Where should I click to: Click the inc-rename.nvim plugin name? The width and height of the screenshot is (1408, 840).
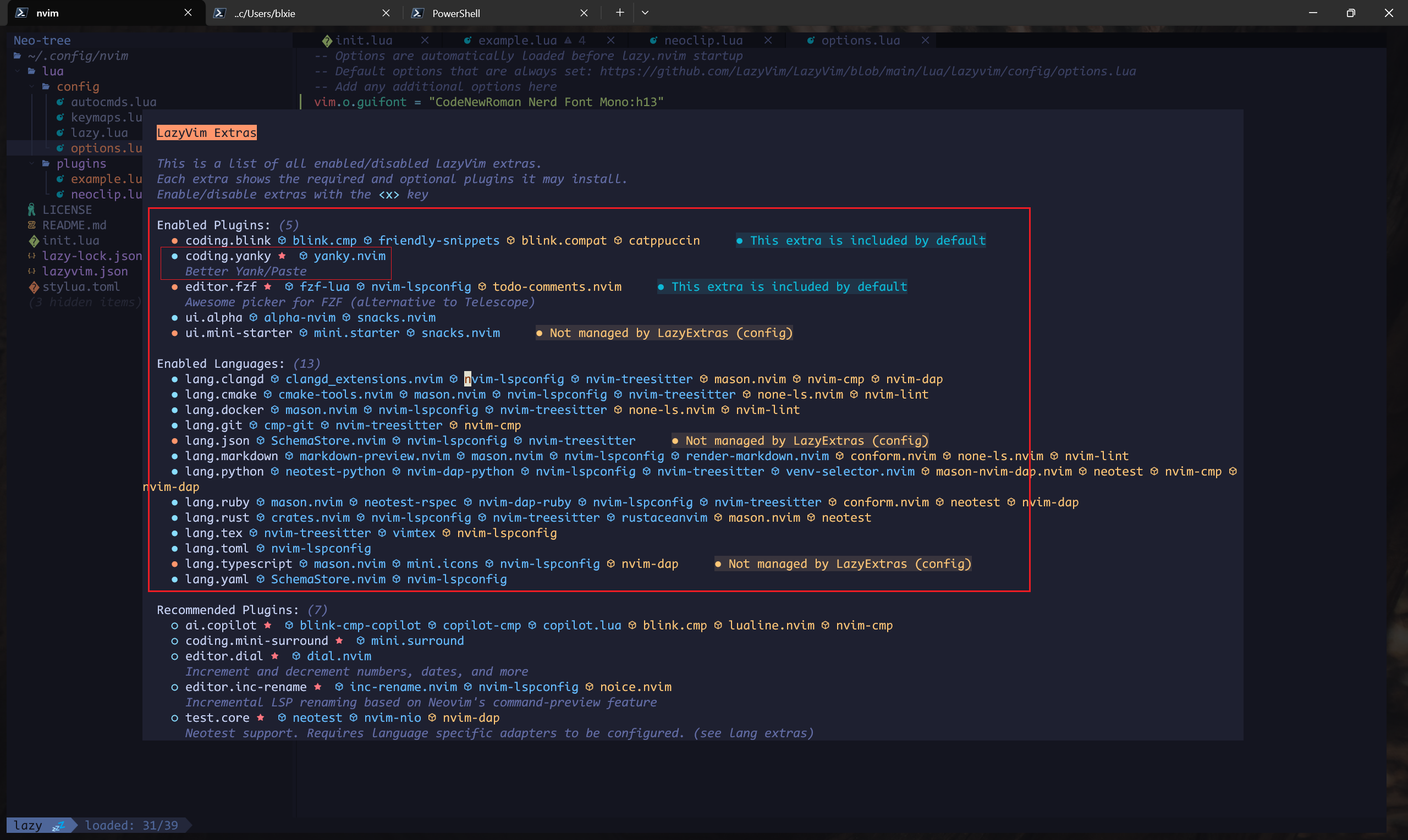403,687
